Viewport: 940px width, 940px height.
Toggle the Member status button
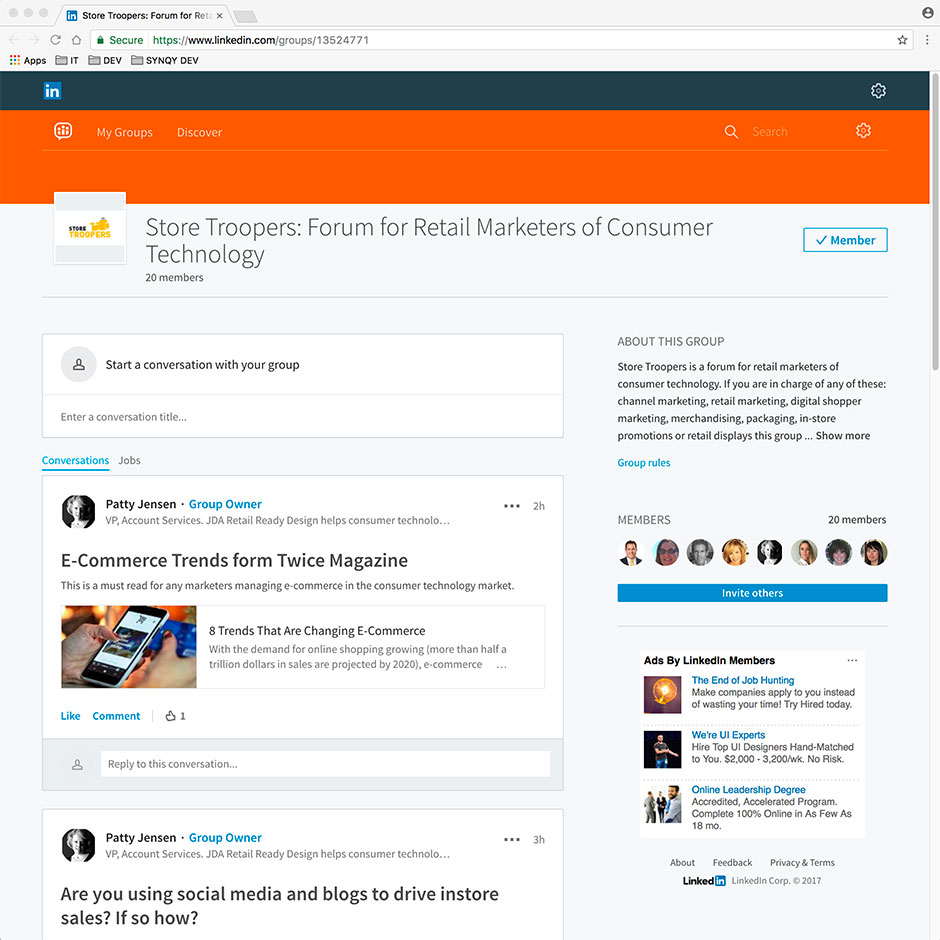tap(844, 240)
